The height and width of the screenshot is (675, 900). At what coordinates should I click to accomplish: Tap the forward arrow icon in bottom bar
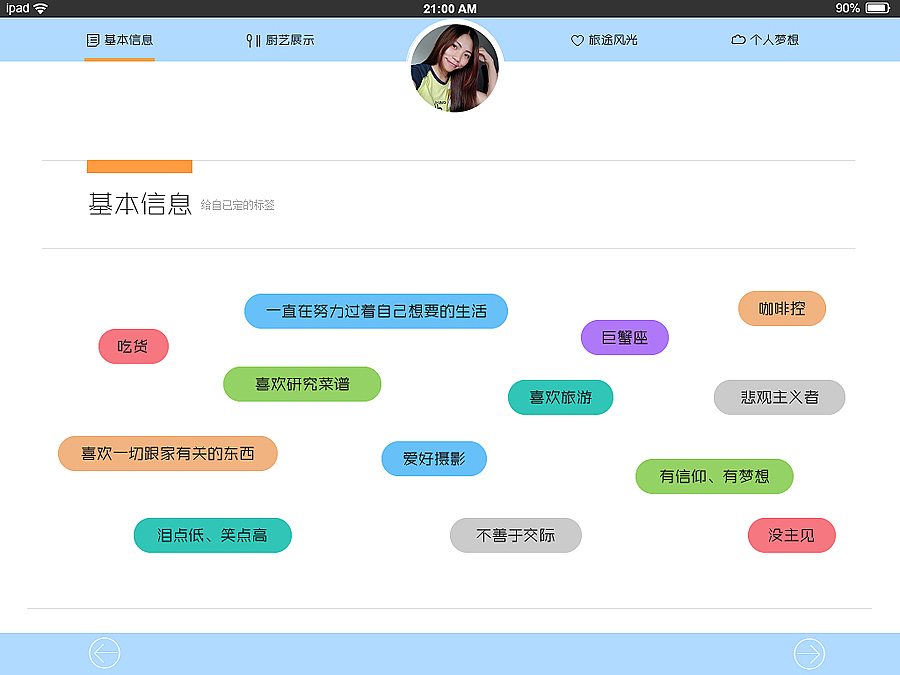[x=809, y=653]
